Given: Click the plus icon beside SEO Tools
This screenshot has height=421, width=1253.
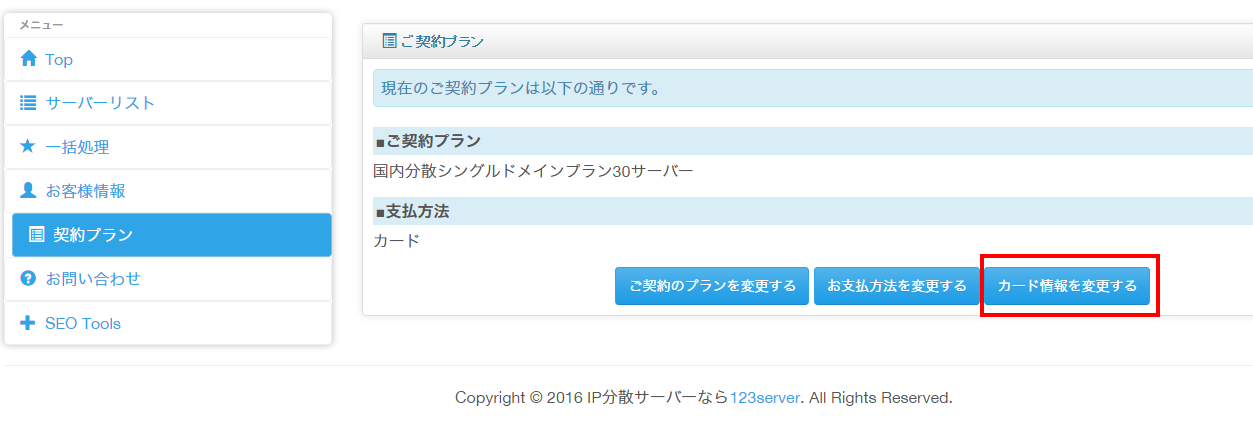Looking at the screenshot, I should (28, 323).
